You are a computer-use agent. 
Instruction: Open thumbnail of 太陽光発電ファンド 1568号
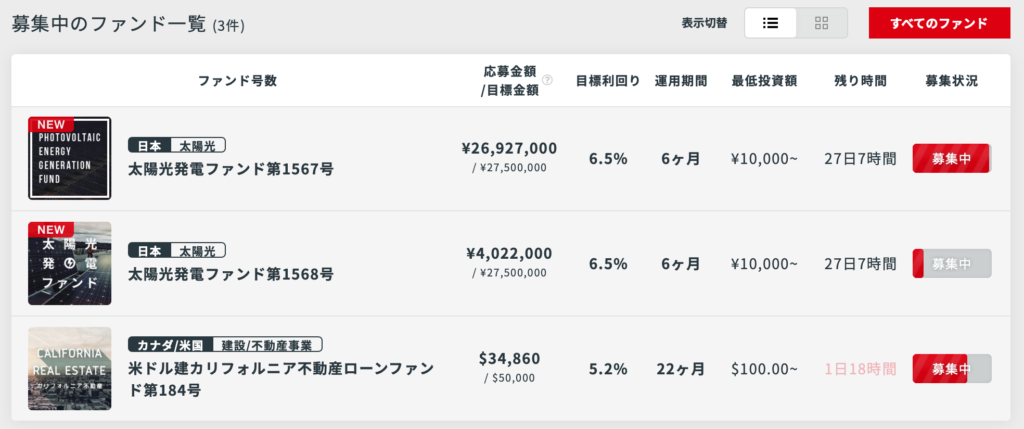point(70,263)
